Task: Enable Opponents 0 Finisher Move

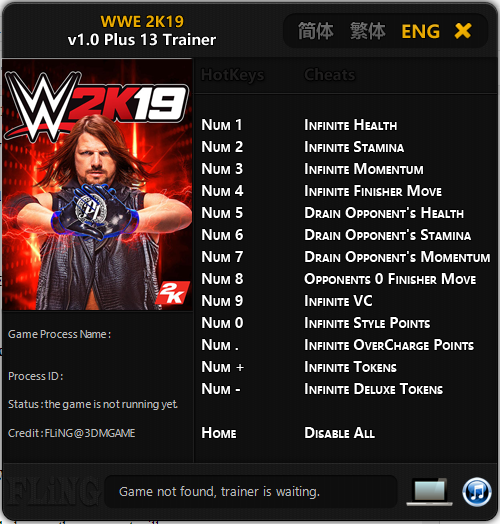Action: [x=390, y=279]
